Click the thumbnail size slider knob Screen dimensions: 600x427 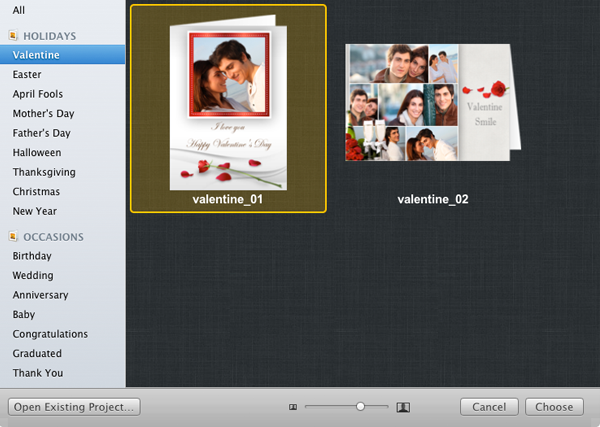point(360,406)
